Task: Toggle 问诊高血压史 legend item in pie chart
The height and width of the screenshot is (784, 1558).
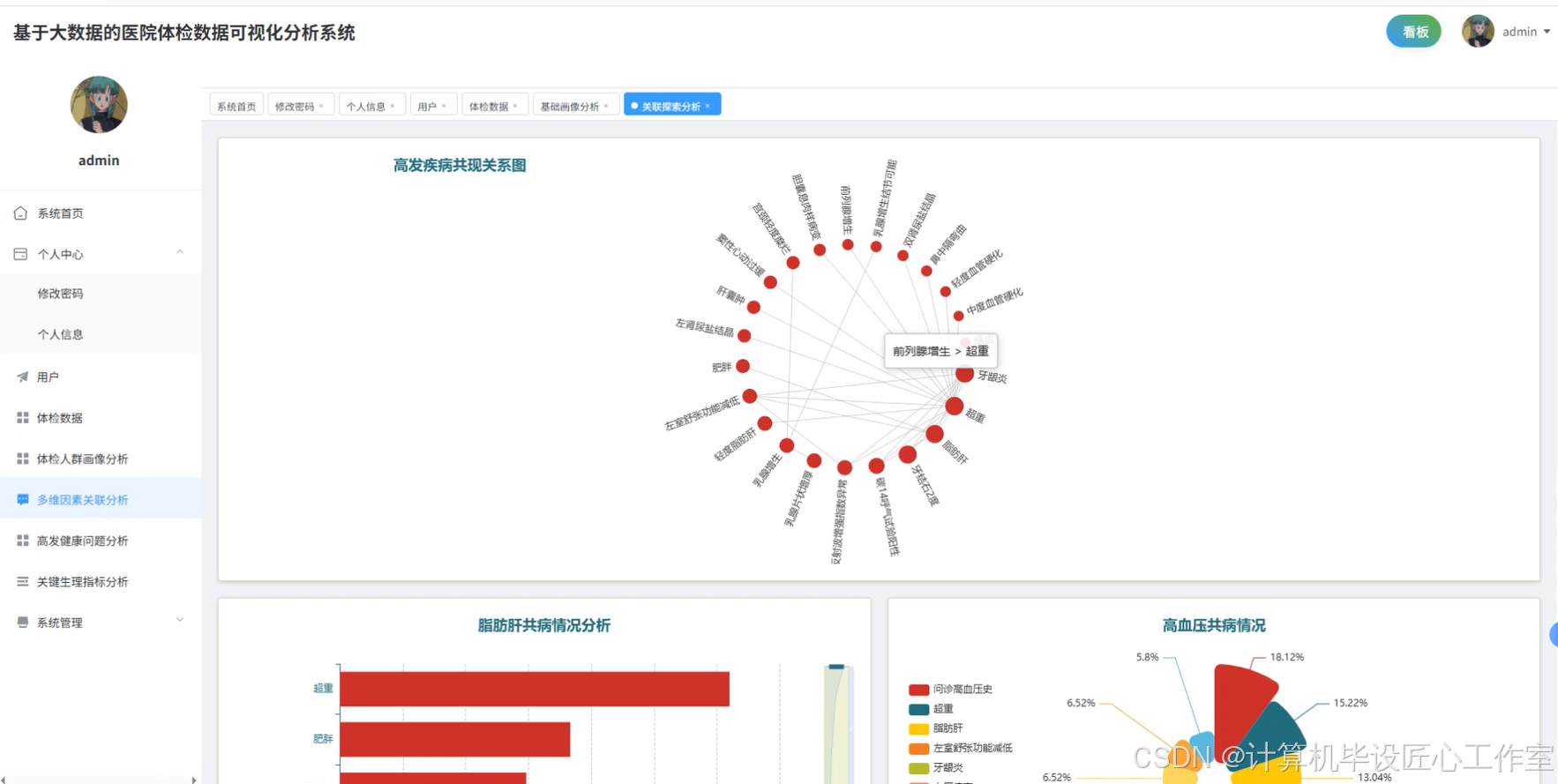Action: 950,689
